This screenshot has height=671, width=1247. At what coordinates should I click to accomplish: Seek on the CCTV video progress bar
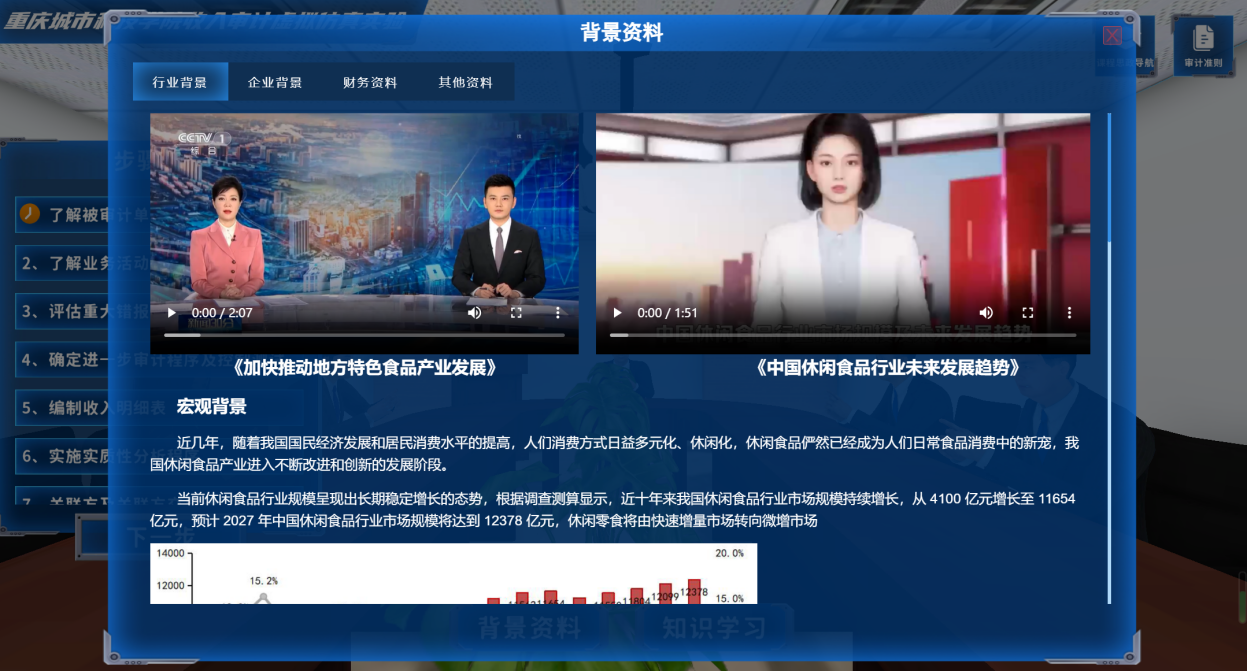coord(364,335)
